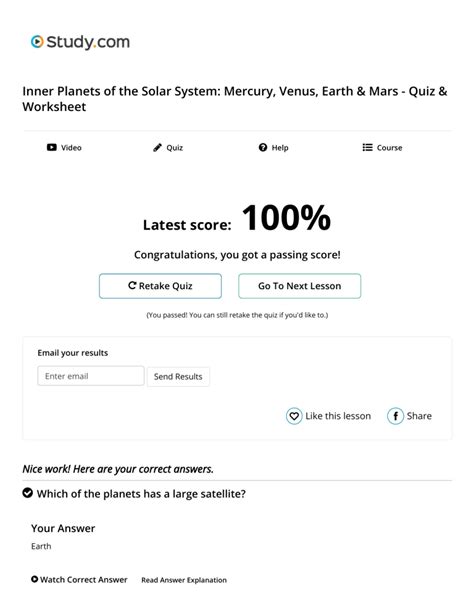
Task: Click the Help question mark icon
Action: point(263,147)
